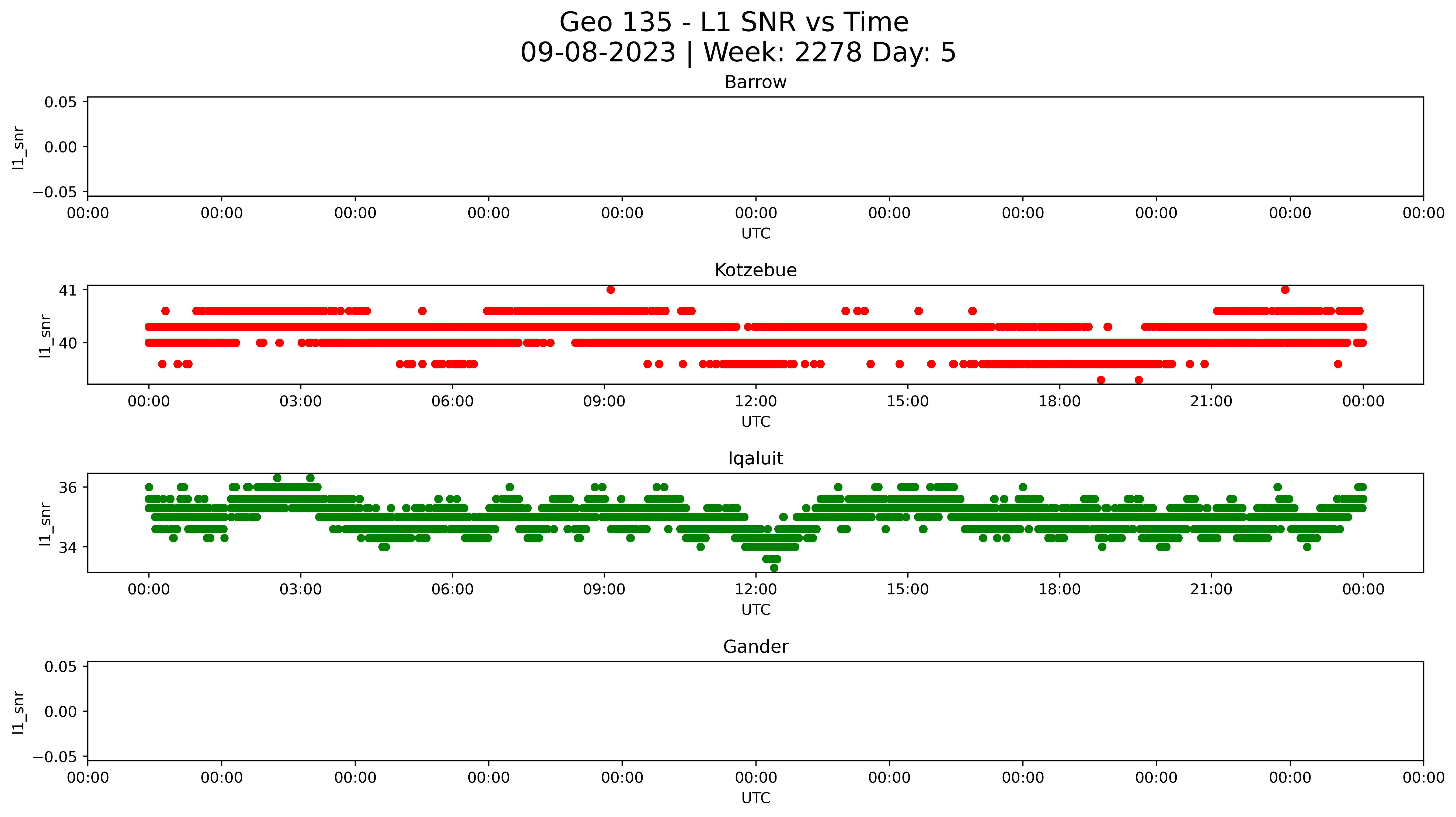Click the lowest green point just after 12:00 in Iqaluit
The width and height of the screenshot is (1456, 817).
pos(774,568)
